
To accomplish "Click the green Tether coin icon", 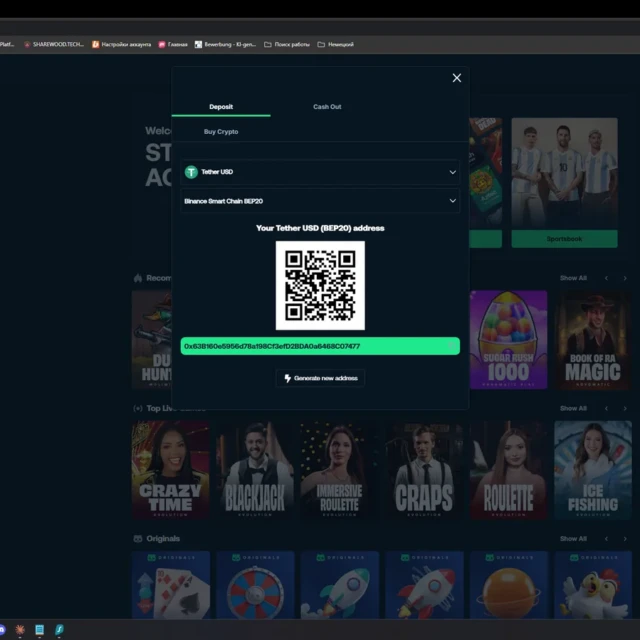I will coord(191,172).
